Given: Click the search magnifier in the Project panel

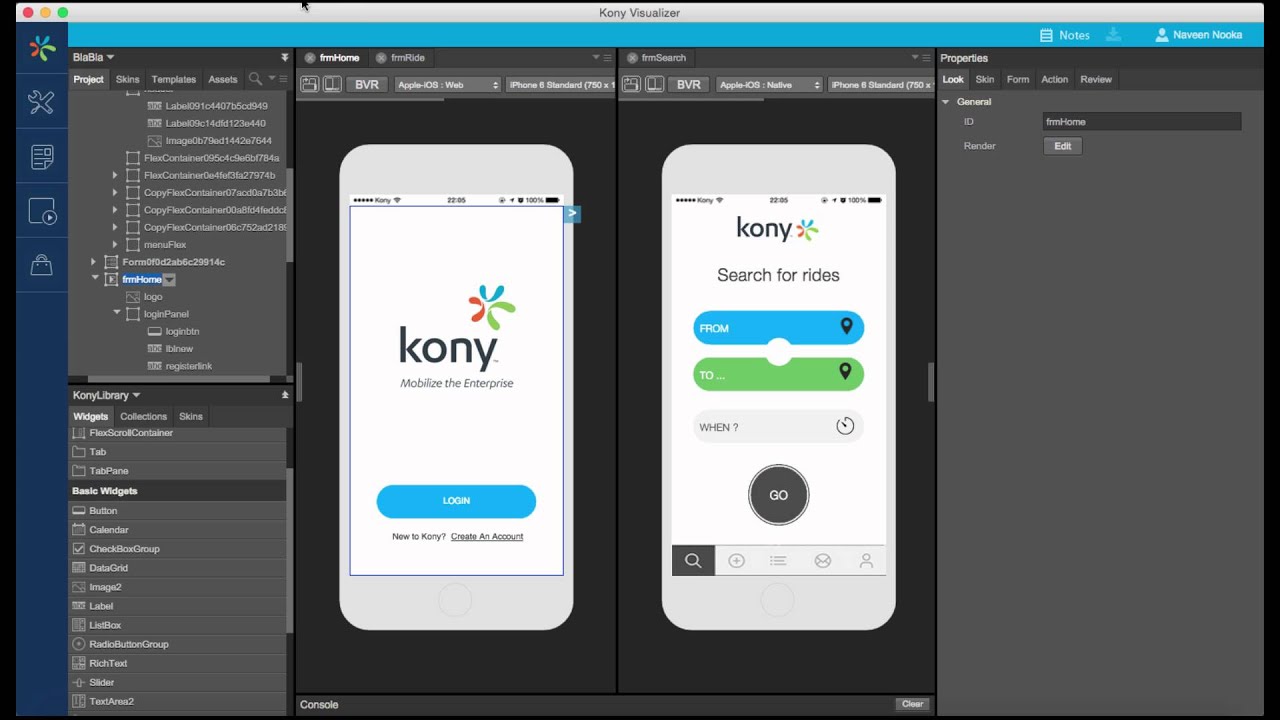Looking at the screenshot, I should coord(255,79).
